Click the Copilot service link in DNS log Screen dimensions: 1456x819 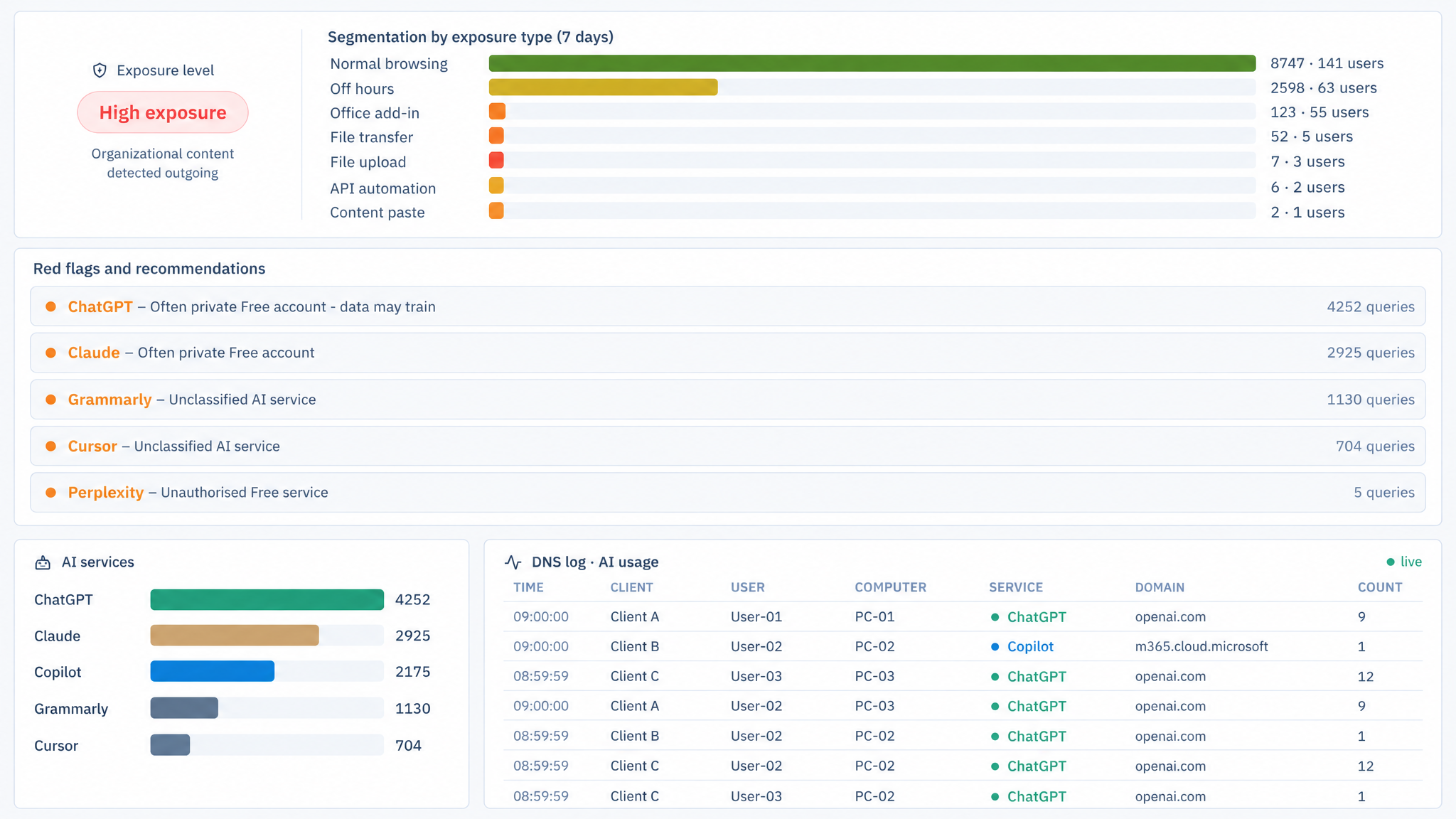(x=1030, y=646)
